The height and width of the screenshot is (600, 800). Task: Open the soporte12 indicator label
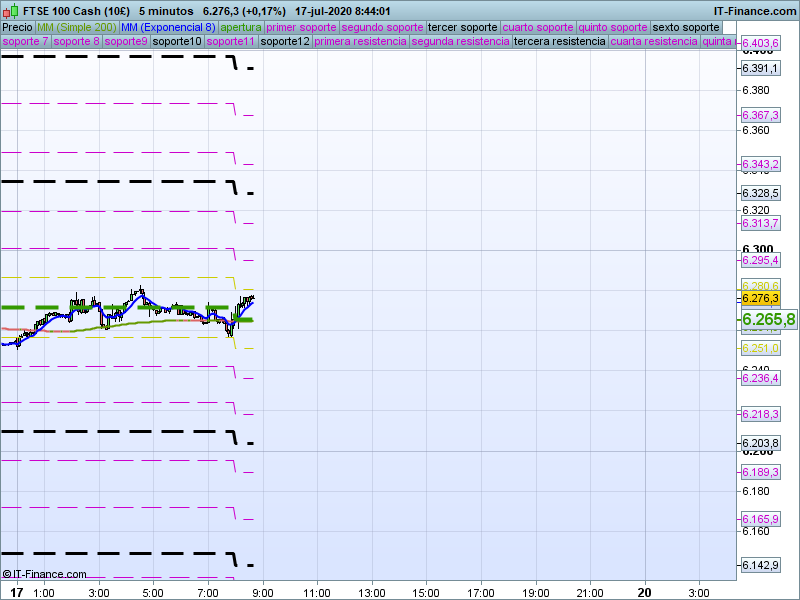285,41
